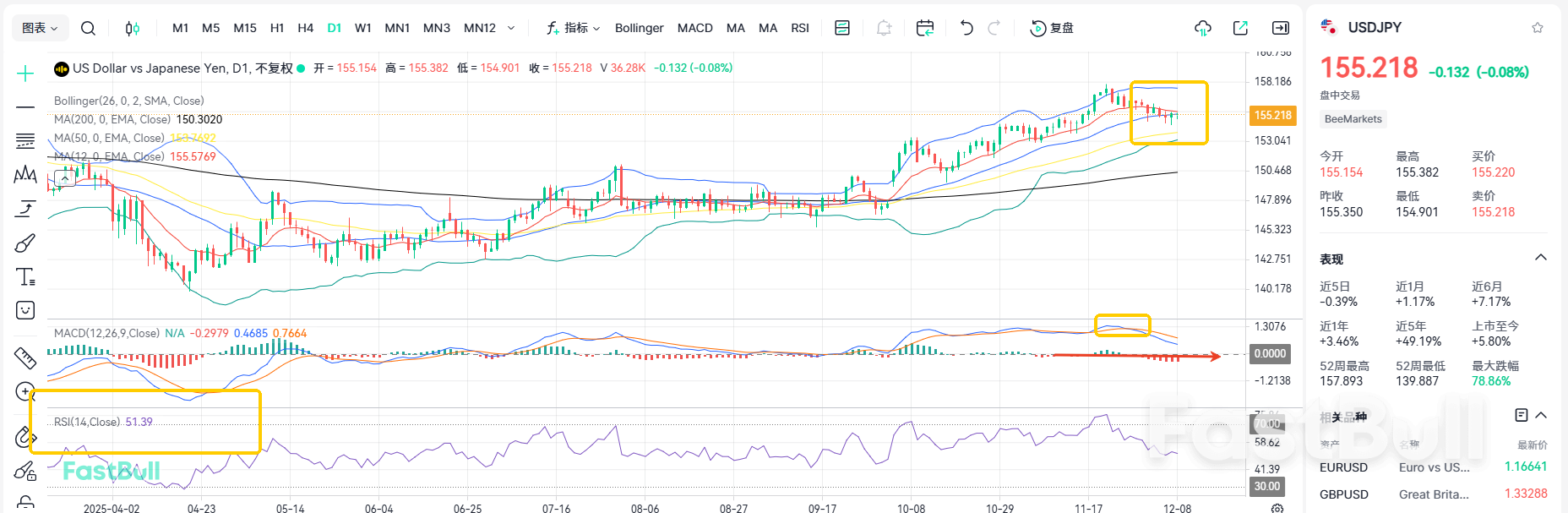1568x513 pixels.
Task: Open the 图表 dropdown menu
Action: (40, 28)
